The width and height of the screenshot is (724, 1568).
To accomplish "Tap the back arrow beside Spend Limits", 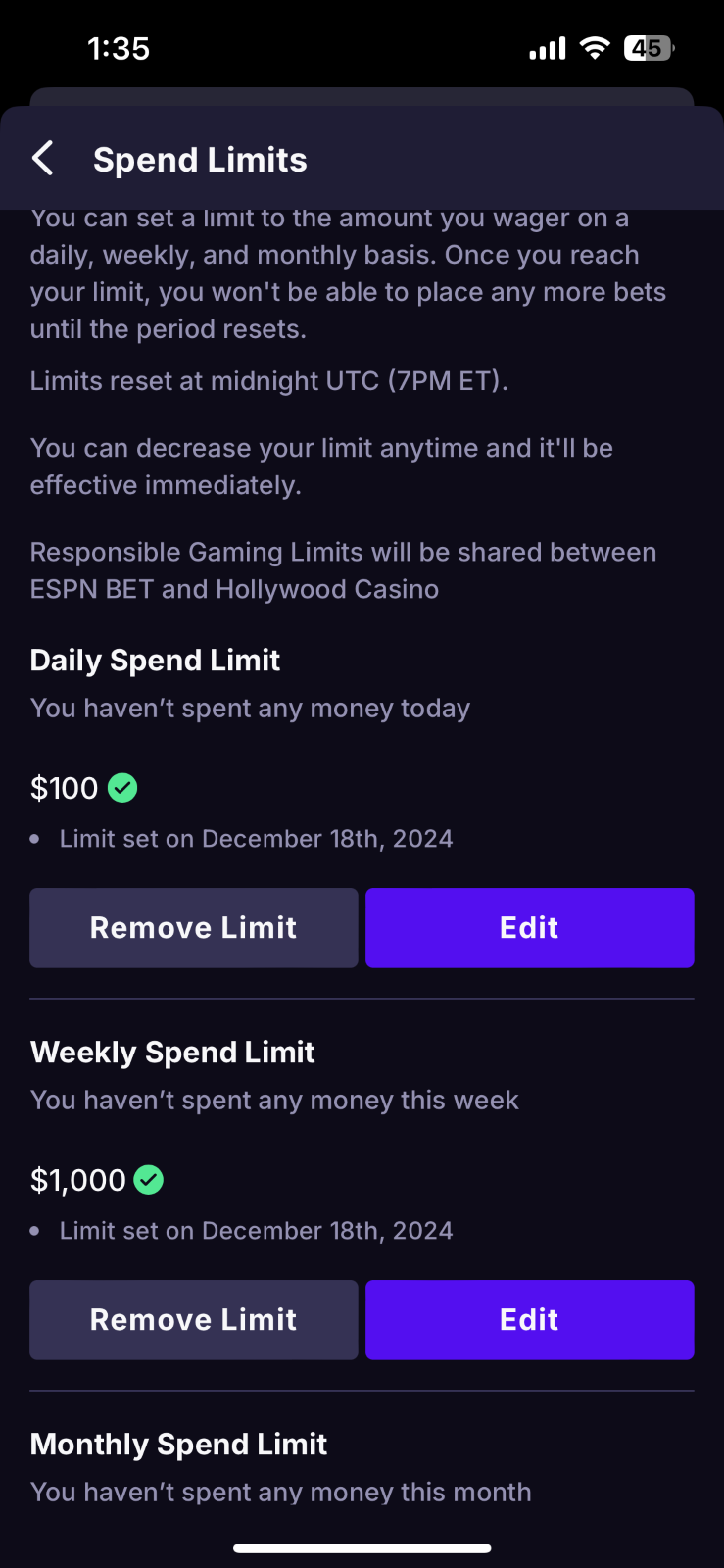I will click(43, 158).
